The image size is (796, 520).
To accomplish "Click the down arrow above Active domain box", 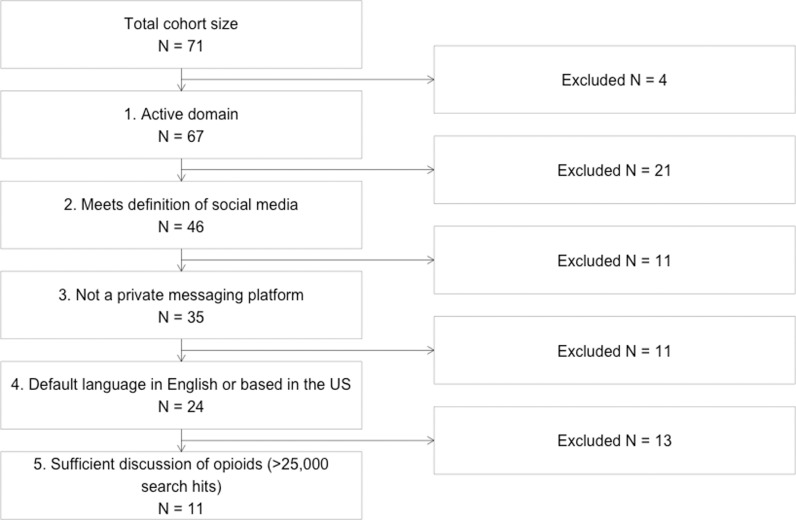I will pyautogui.click(x=181, y=80).
